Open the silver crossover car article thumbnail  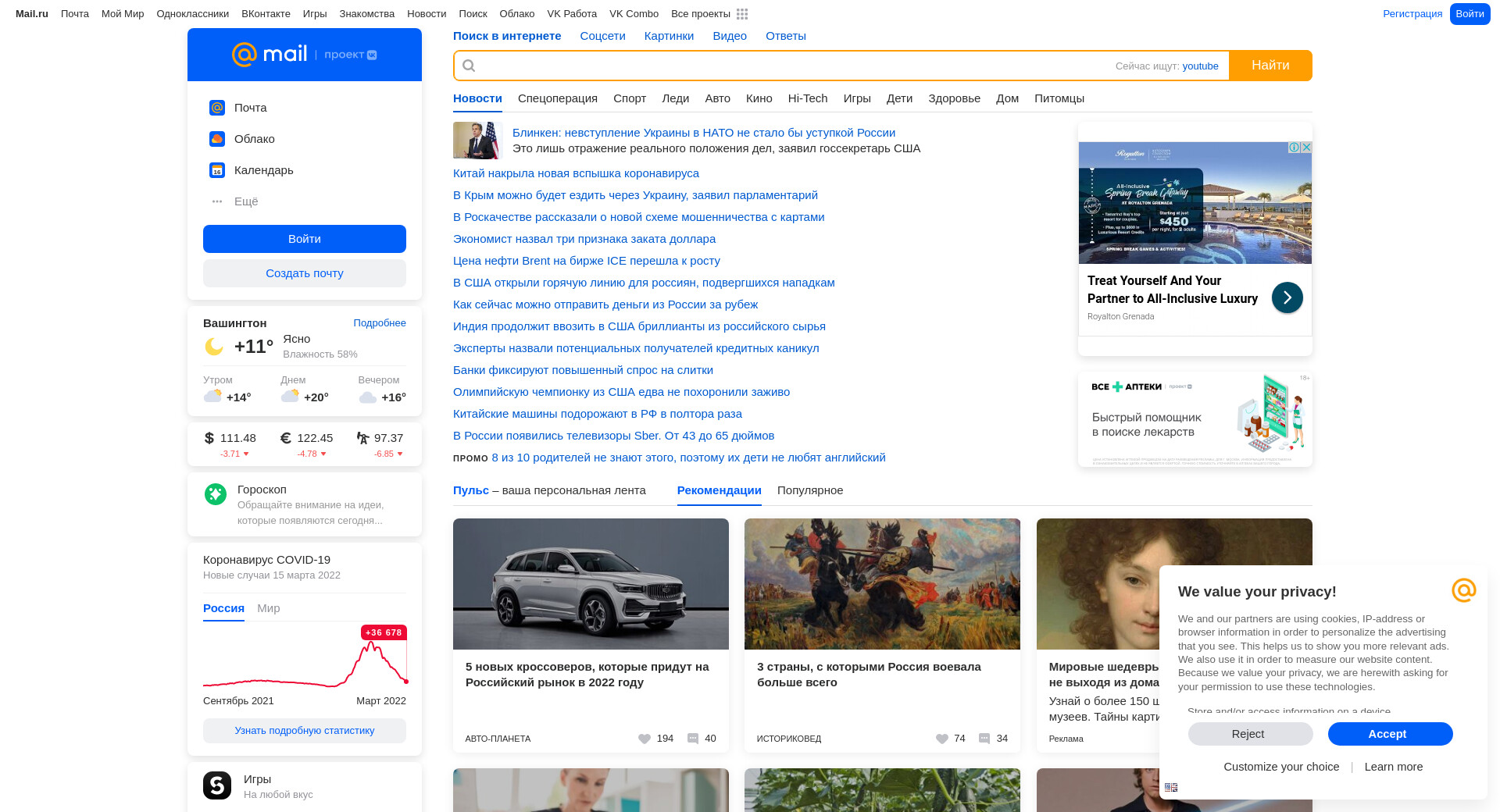pos(591,584)
